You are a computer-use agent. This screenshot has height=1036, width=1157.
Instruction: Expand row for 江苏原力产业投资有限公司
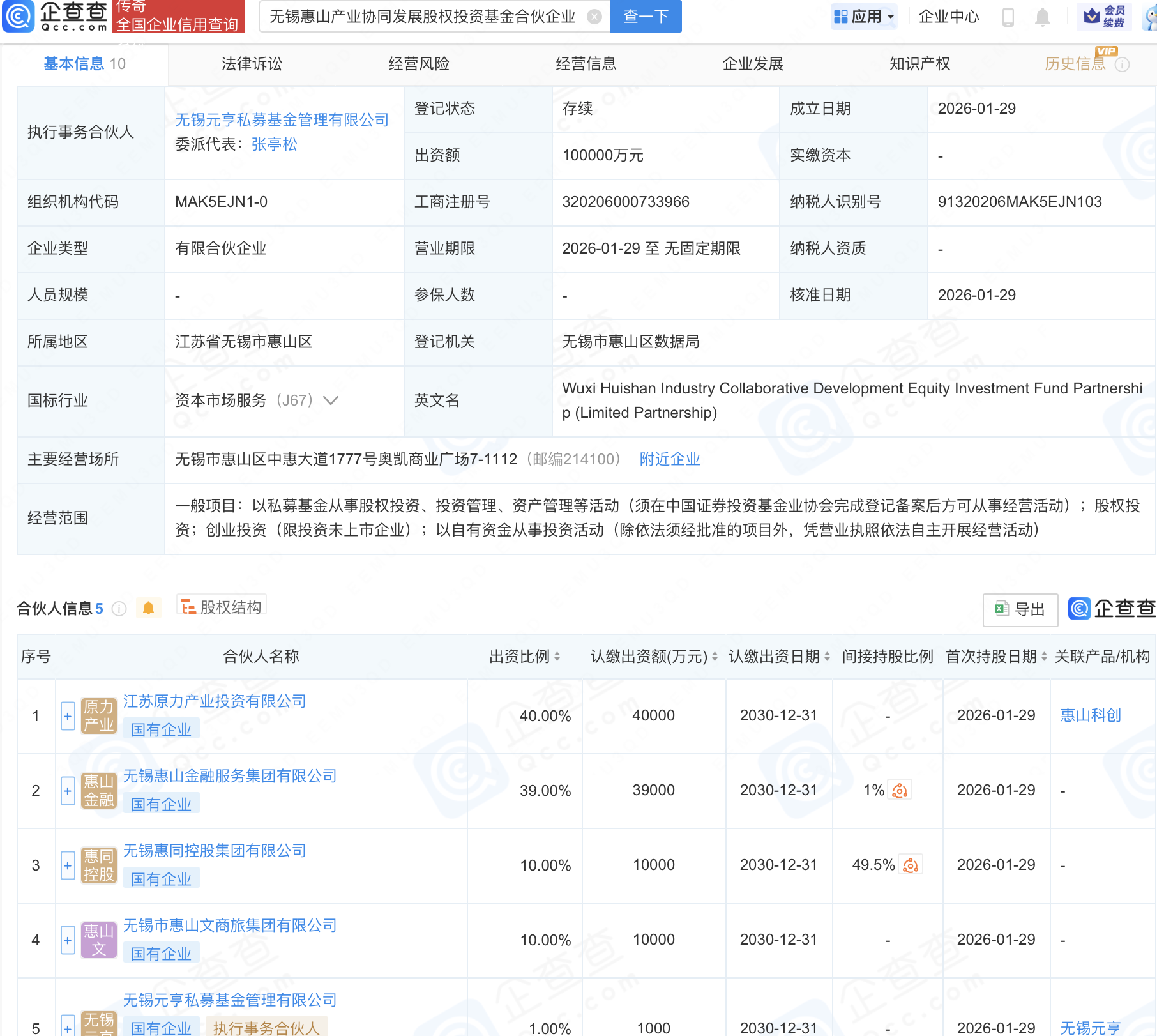coord(68,716)
